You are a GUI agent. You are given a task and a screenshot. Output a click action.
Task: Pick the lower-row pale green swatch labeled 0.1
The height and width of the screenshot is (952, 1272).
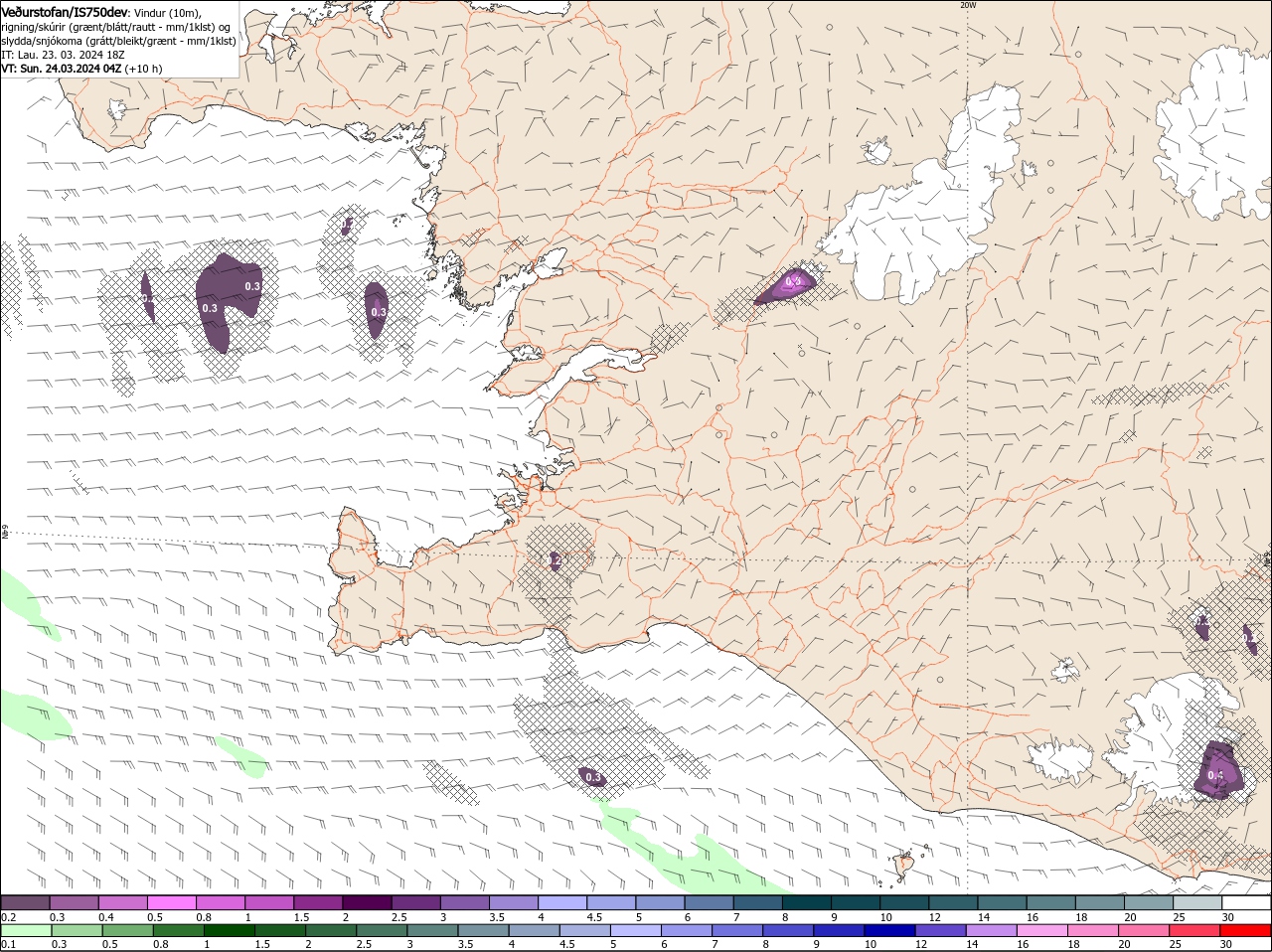tap(26, 930)
